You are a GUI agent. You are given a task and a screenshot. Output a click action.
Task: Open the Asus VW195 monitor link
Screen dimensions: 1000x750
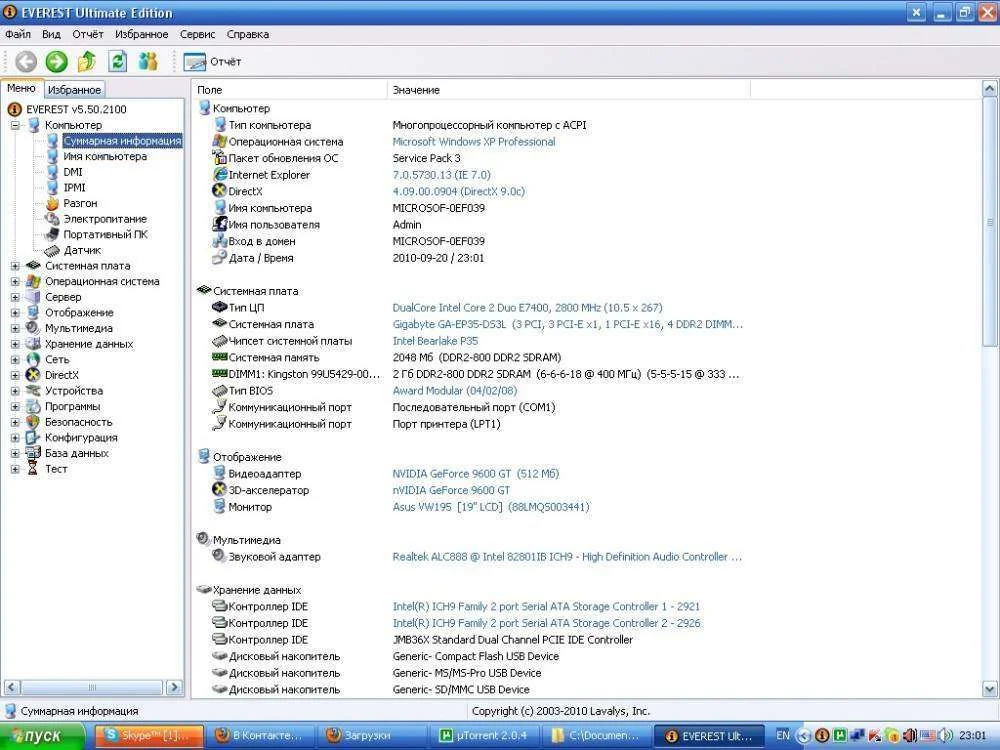pos(491,506)
